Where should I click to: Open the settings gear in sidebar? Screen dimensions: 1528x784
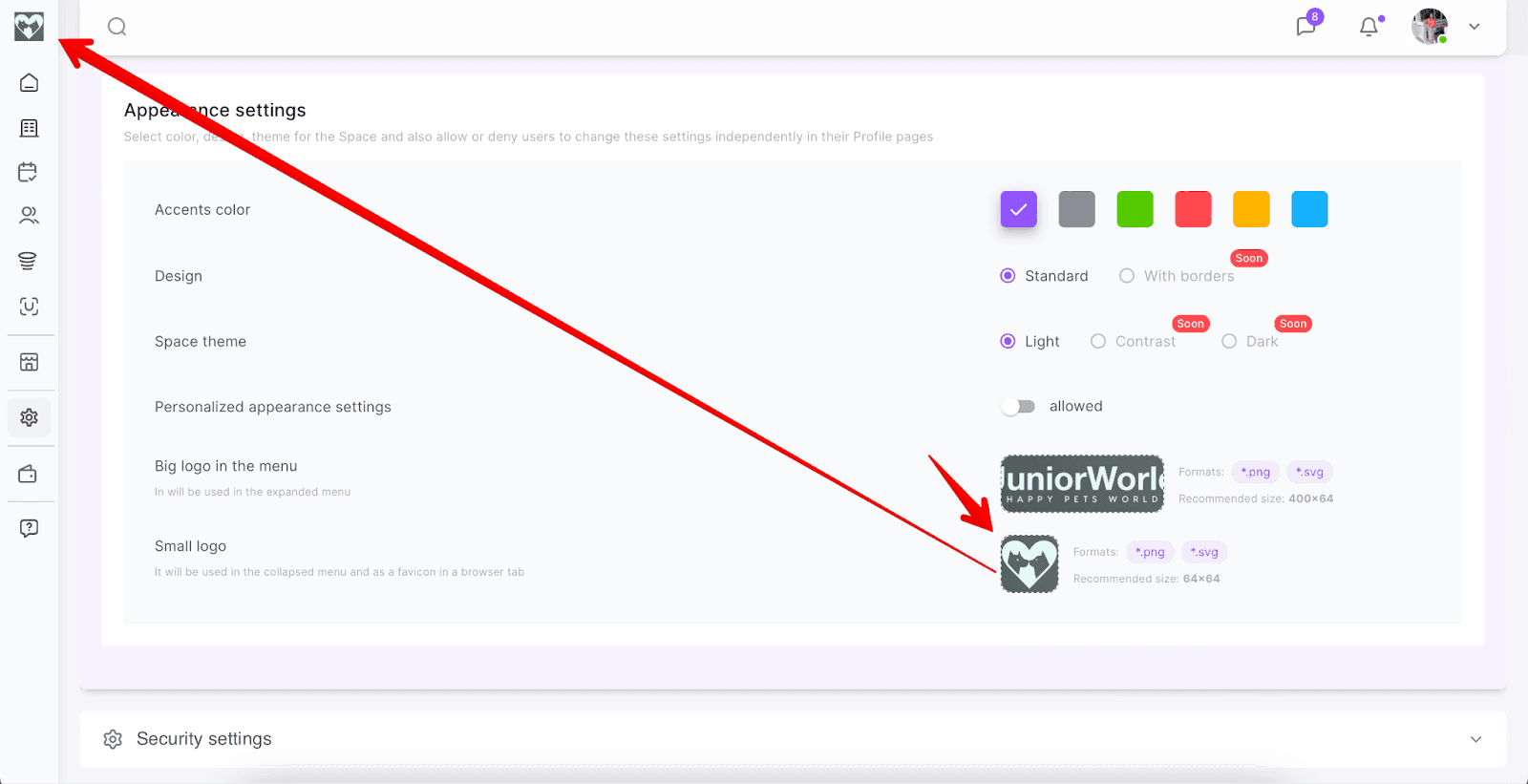(30, 417)
